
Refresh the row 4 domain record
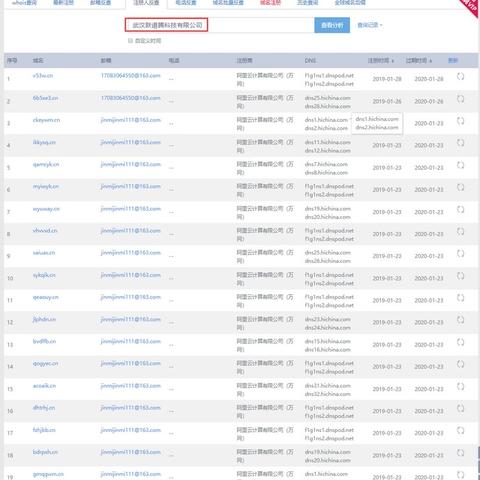click(460, 143)
